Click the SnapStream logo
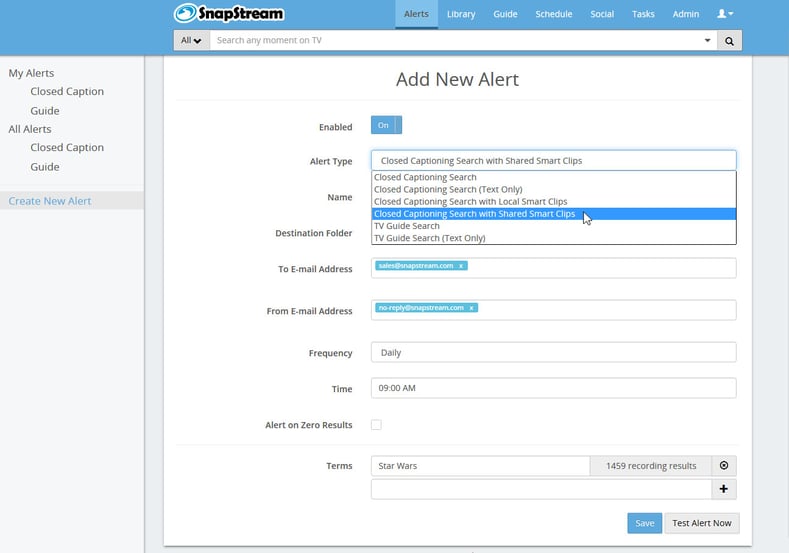Image resolution: width=789 pixels, height=553 pixels. click(228, 14)
